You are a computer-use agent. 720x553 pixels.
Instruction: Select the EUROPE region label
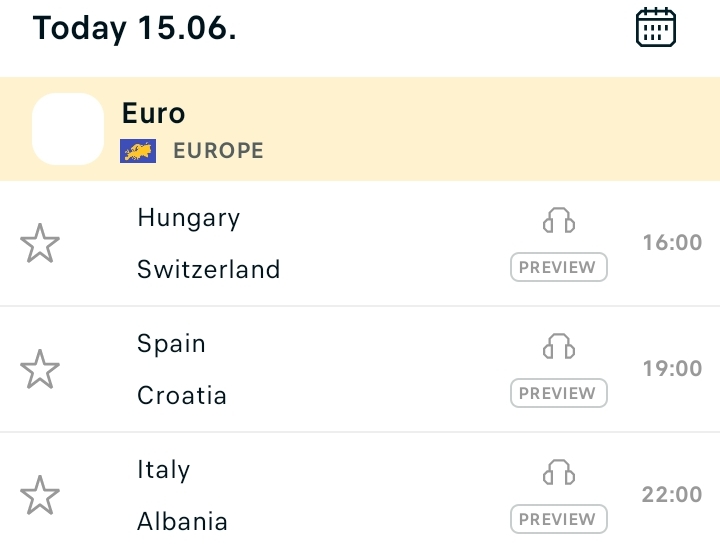[x=219, y=151]
